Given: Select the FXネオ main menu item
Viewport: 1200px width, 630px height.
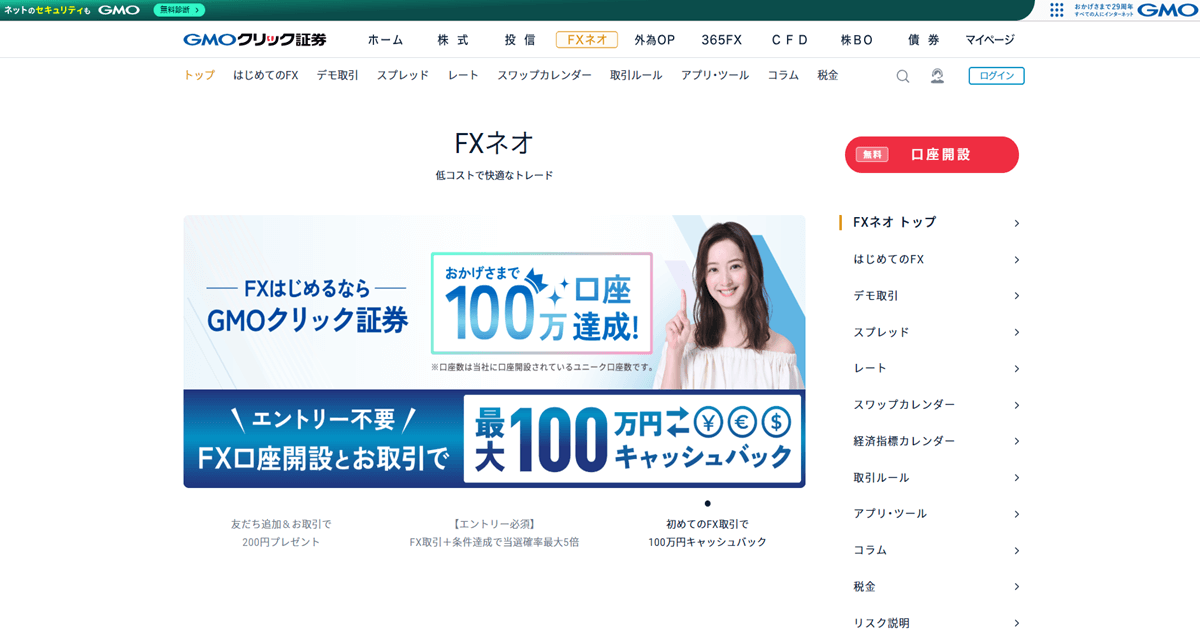Looking at the screenshot, I should coord(587,40).
